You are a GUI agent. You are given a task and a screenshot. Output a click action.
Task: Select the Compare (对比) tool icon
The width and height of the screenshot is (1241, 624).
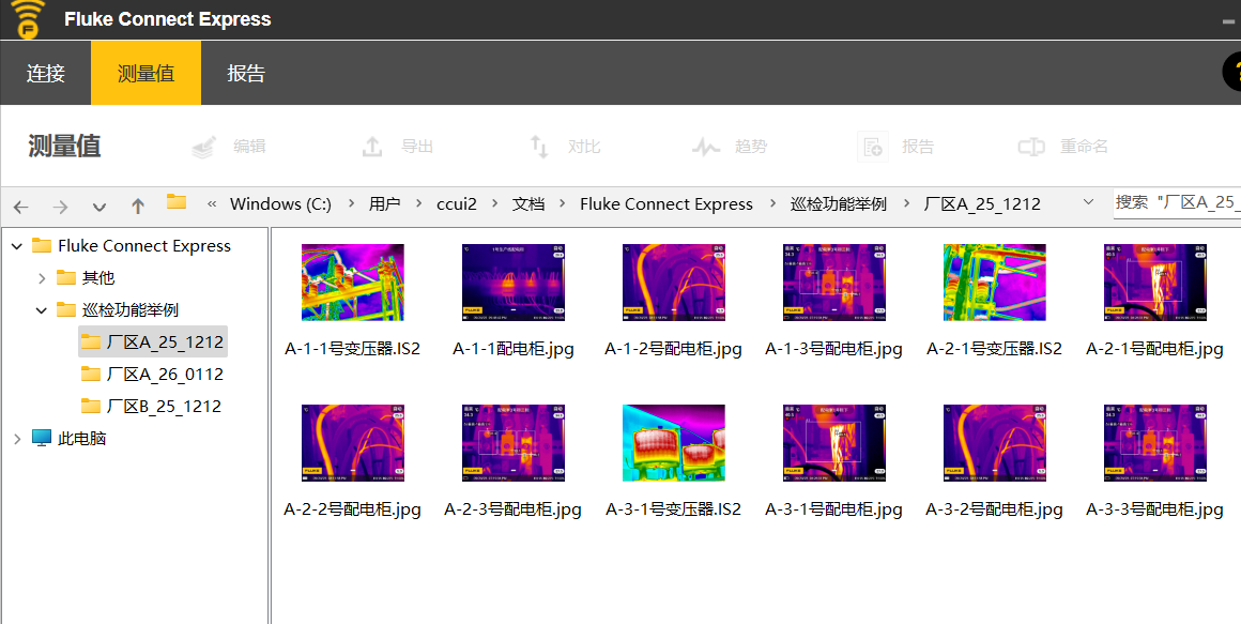pyautogui.click(x=539, y=147)
